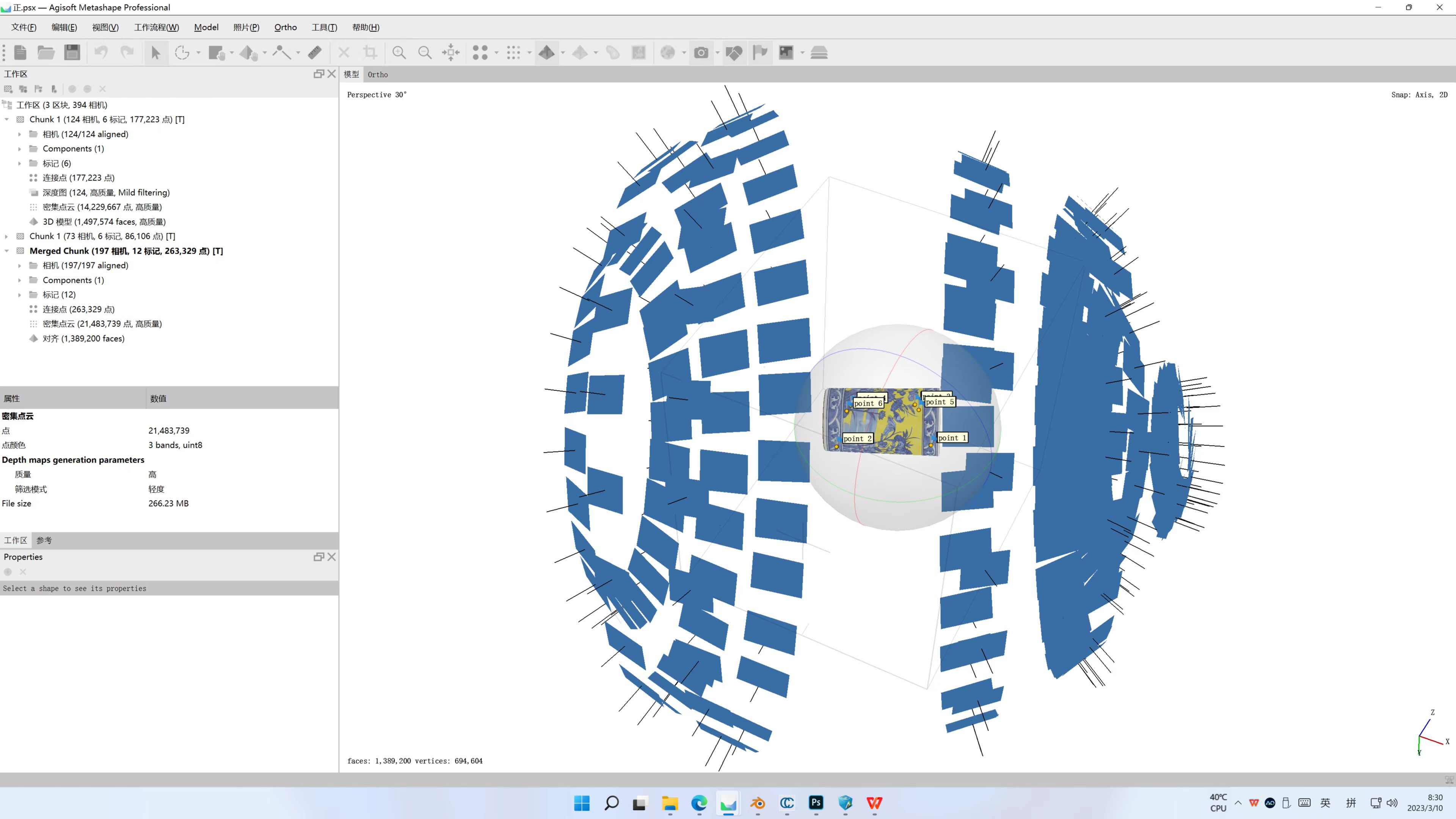Open Microsoft Edge from taskbar
1456x819 pixels.
699,803
